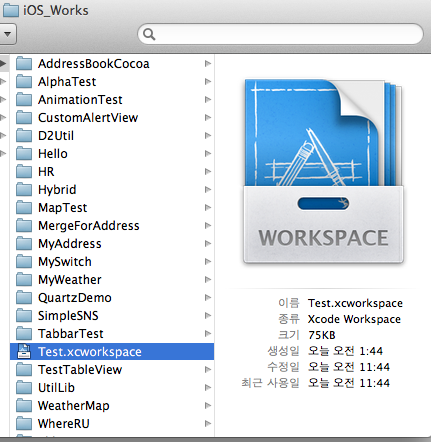Expand Hybrid using its column arrow
The image size is (431, 442).
pyautogui.click(x=208, y=189)
